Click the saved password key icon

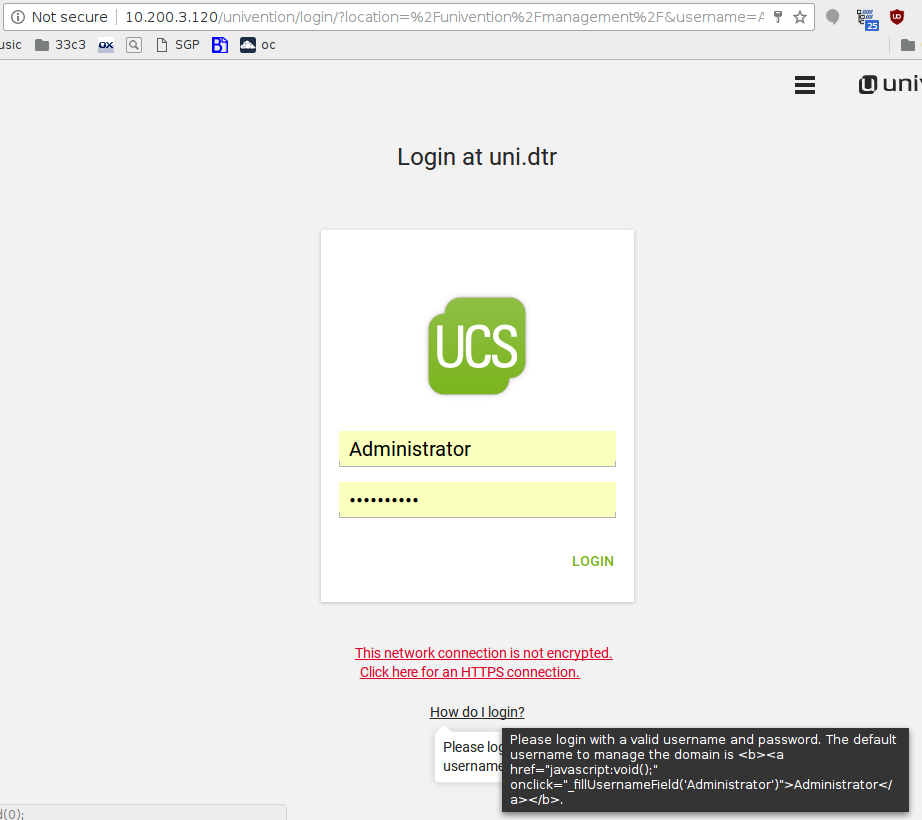pos(778,17)
